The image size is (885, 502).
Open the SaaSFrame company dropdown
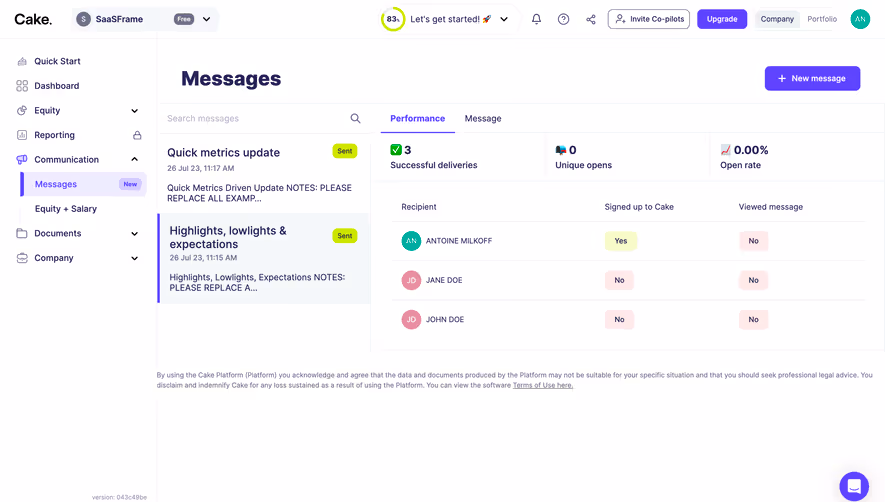(x=207, y=19)
